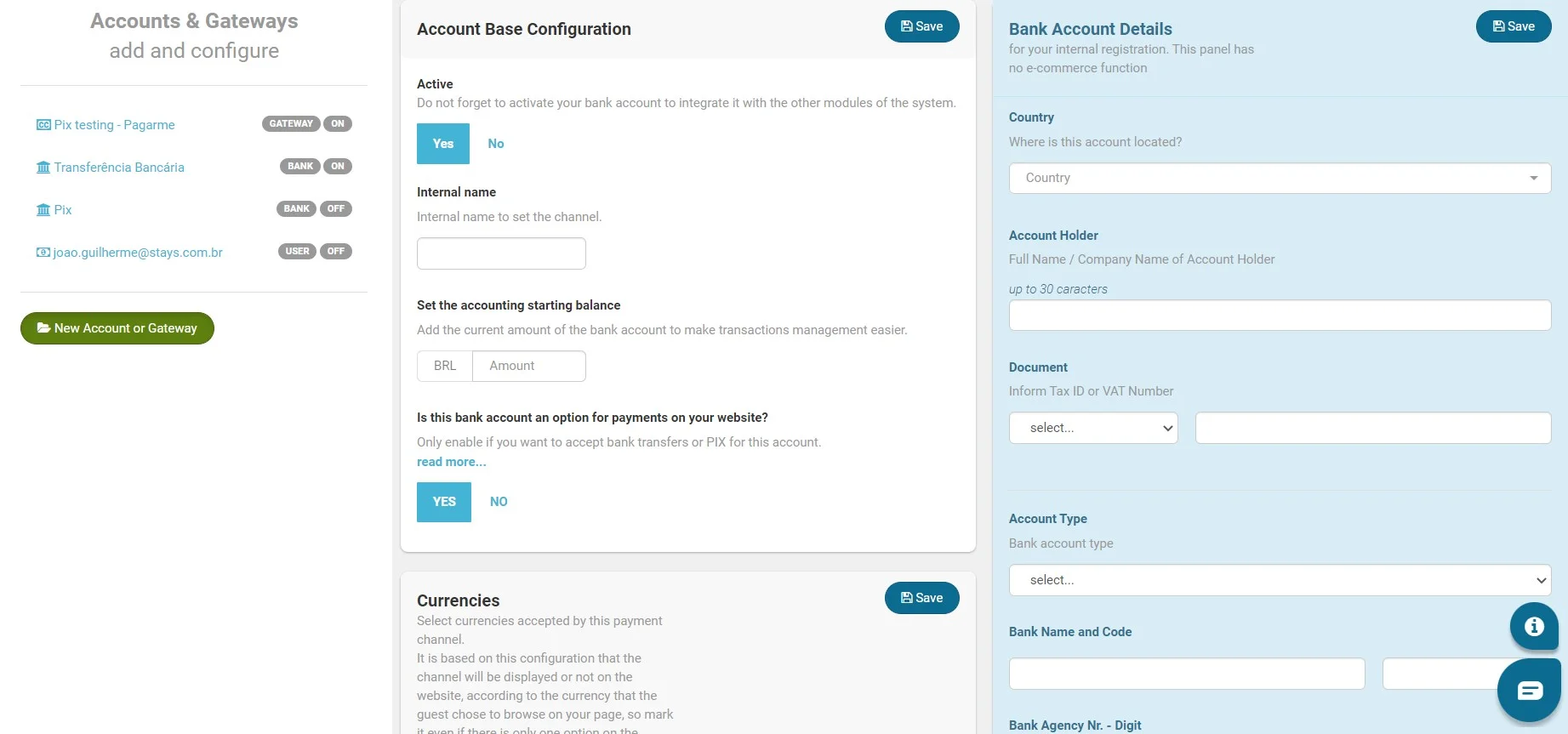Focus the Amount starting balance field

[529, 366]
